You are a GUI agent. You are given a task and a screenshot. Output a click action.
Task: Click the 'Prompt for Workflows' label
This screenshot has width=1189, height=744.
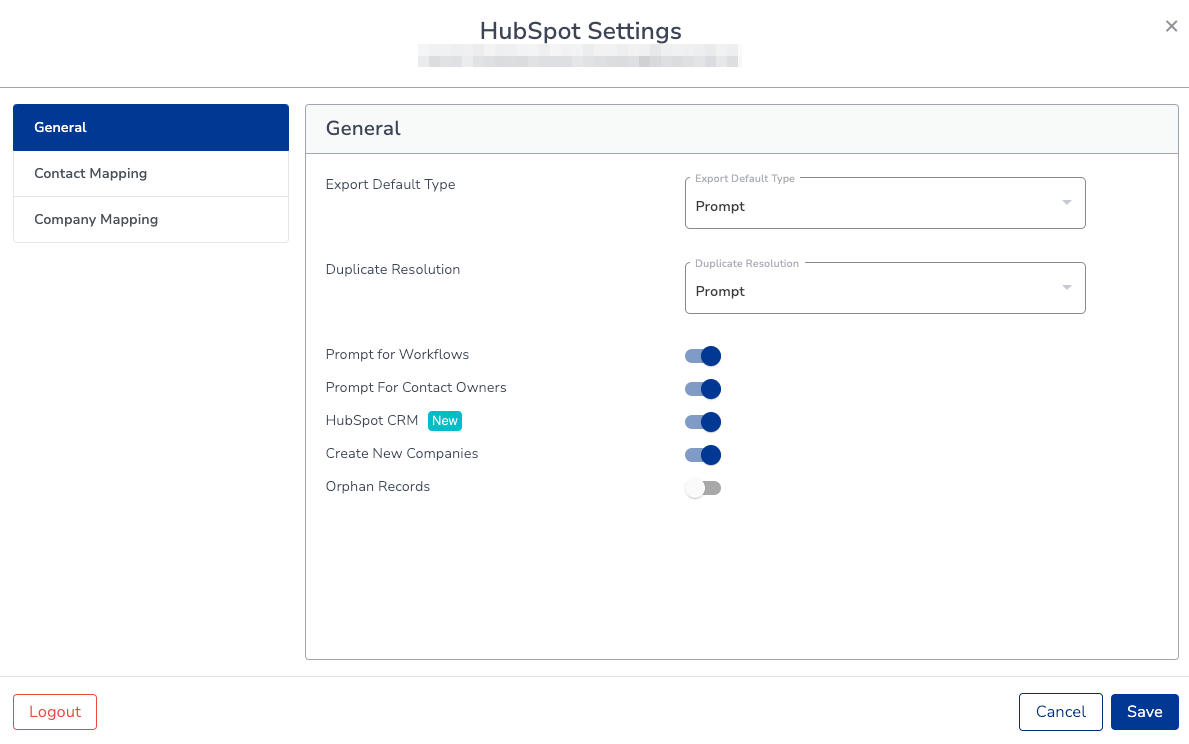pyautogui.click(x=397, y=354)
